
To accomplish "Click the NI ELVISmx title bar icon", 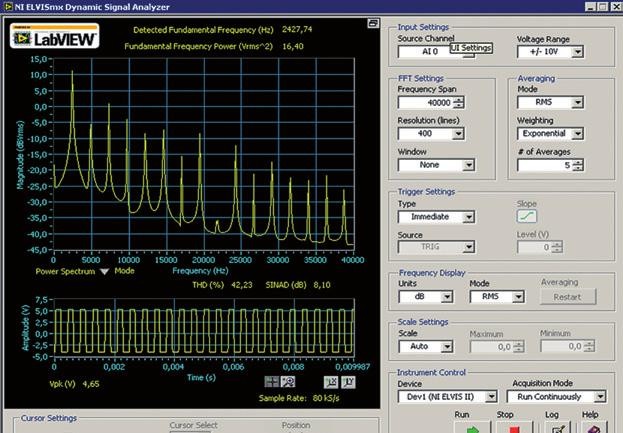I will tap(8, 7).
